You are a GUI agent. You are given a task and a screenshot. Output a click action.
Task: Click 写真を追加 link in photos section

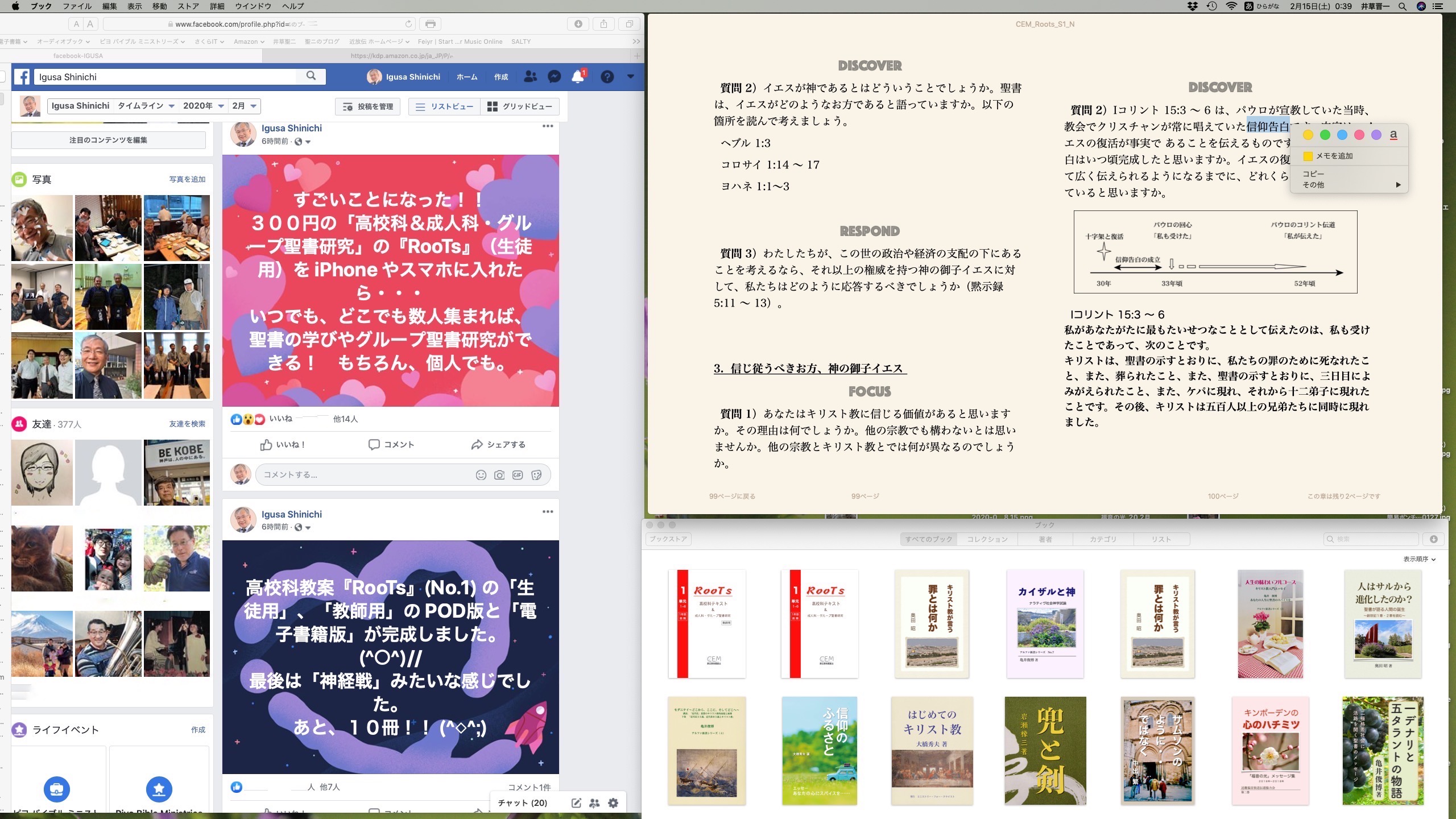[x=187, y=179]
